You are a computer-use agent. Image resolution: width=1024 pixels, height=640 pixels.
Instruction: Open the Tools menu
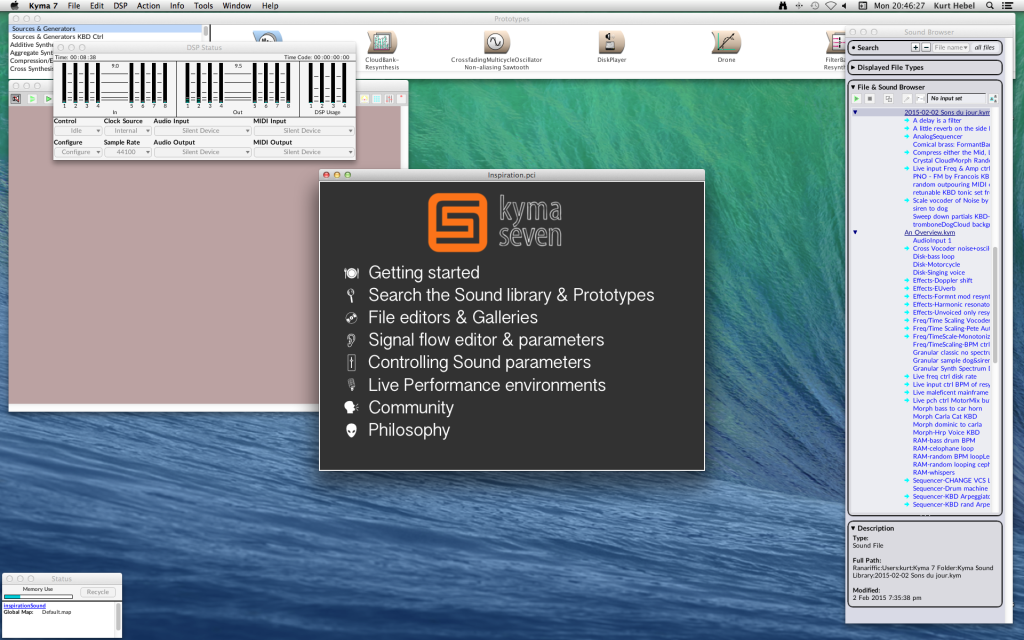(203, 6)
